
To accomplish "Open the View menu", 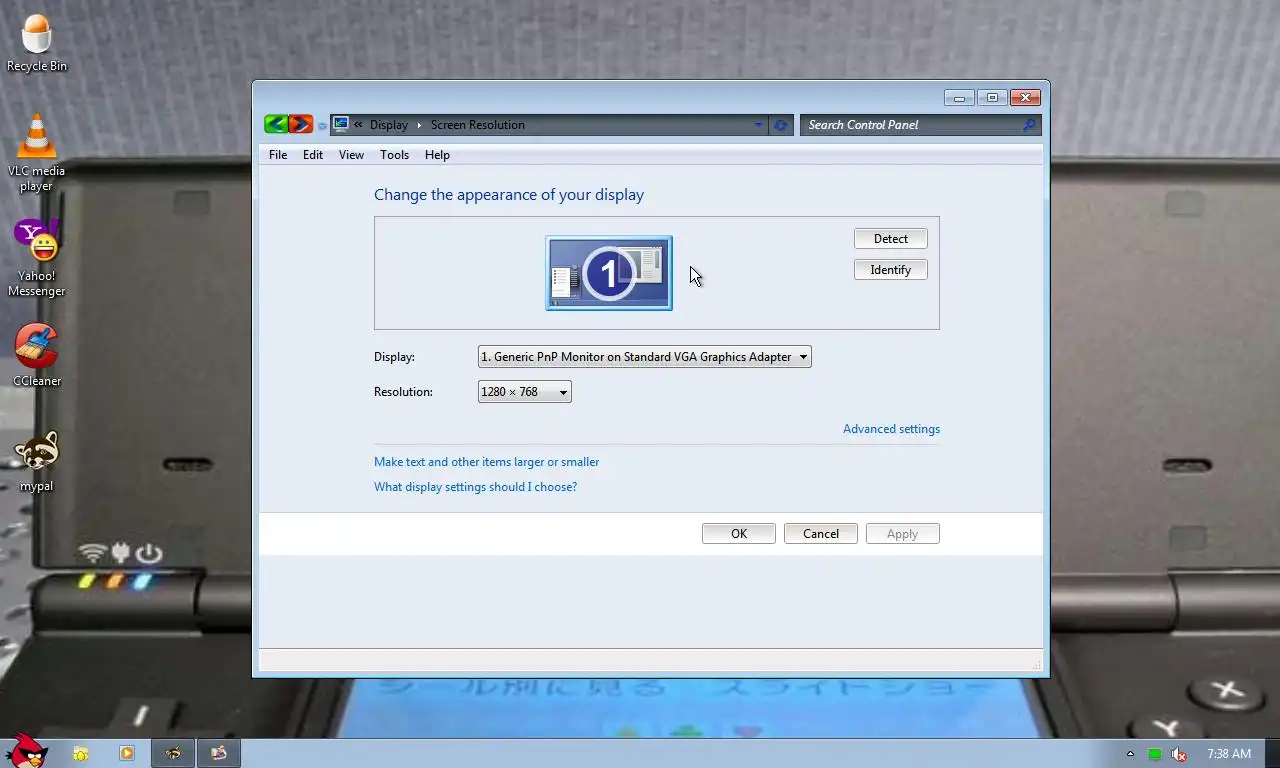I will [351, 155].
